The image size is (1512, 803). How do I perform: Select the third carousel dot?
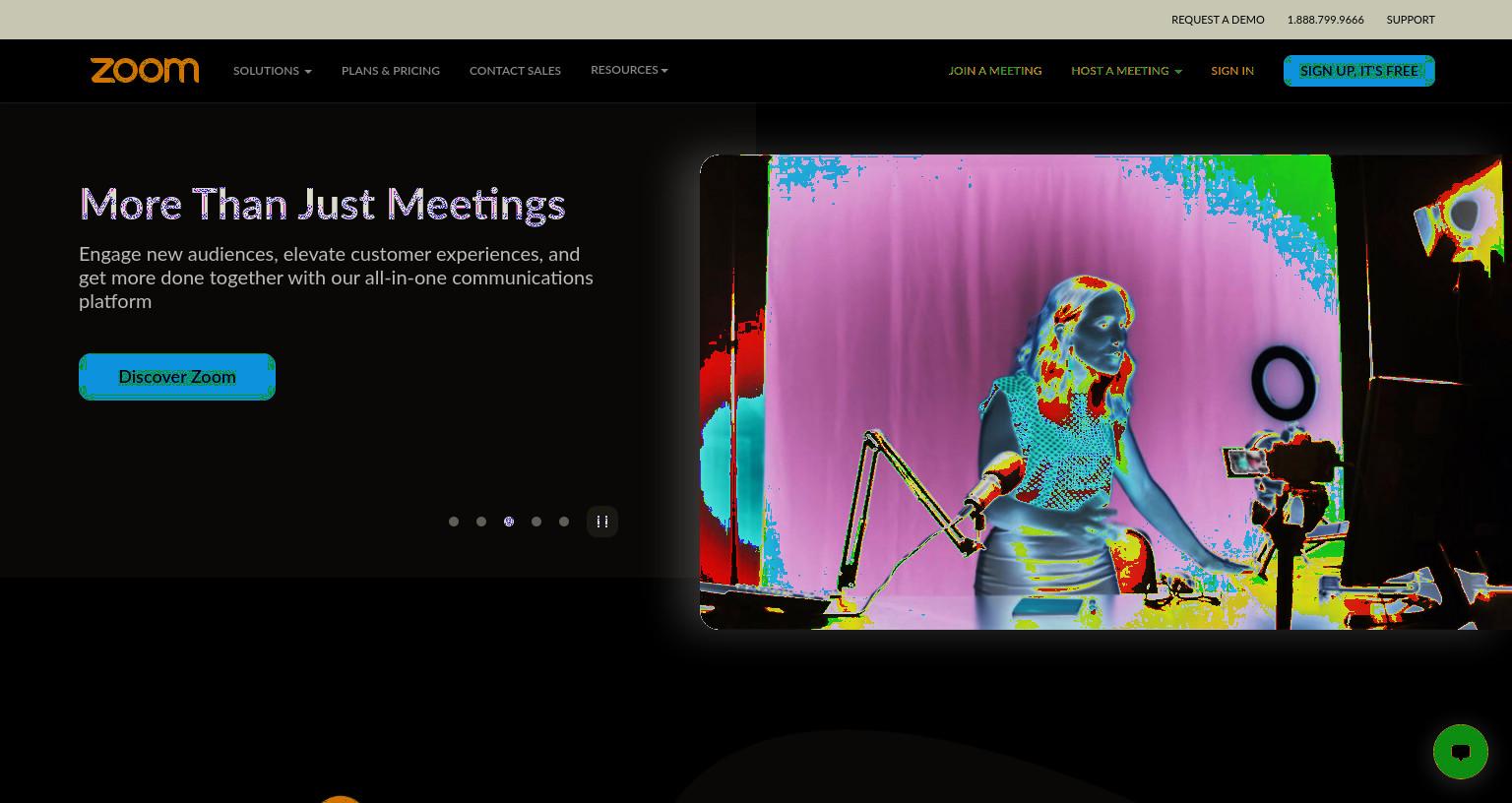coord(509,522)
